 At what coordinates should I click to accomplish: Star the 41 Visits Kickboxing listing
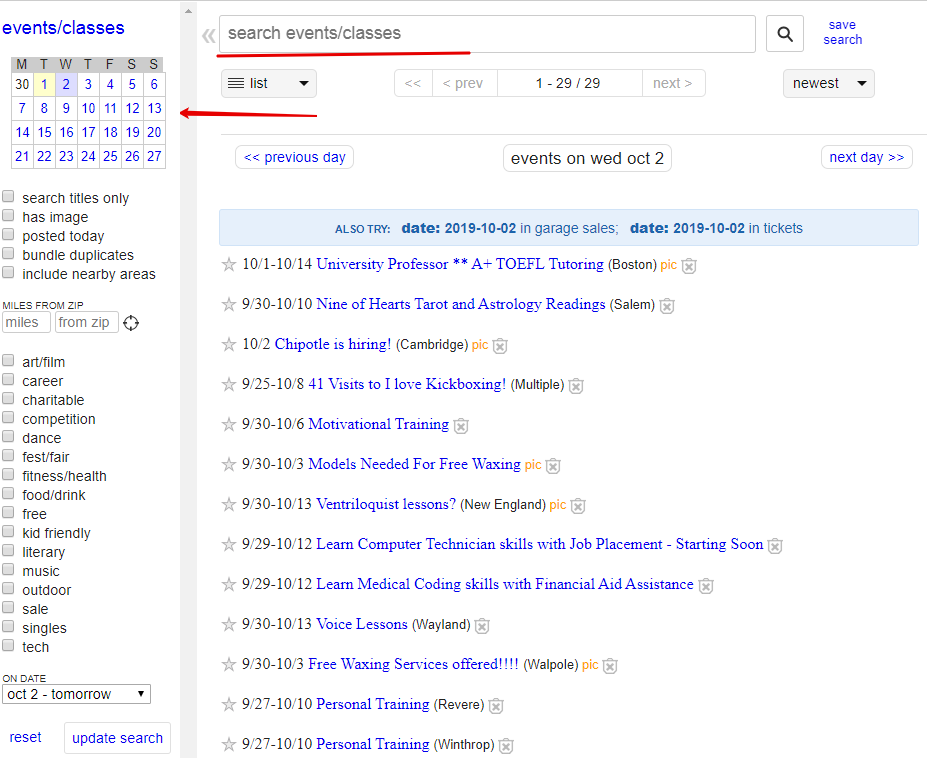(x=229, y=384)
